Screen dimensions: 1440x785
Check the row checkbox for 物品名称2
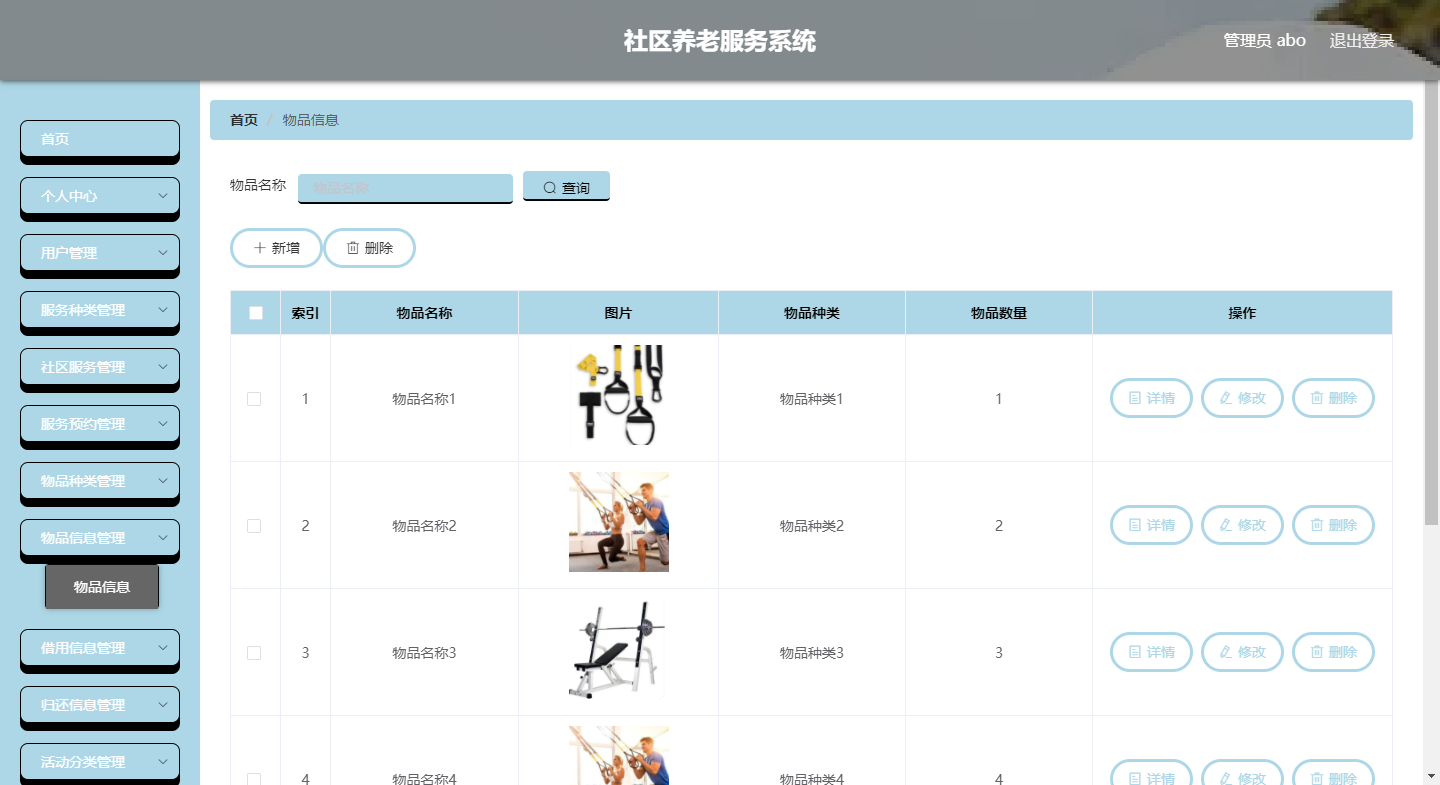pos(254,526)
